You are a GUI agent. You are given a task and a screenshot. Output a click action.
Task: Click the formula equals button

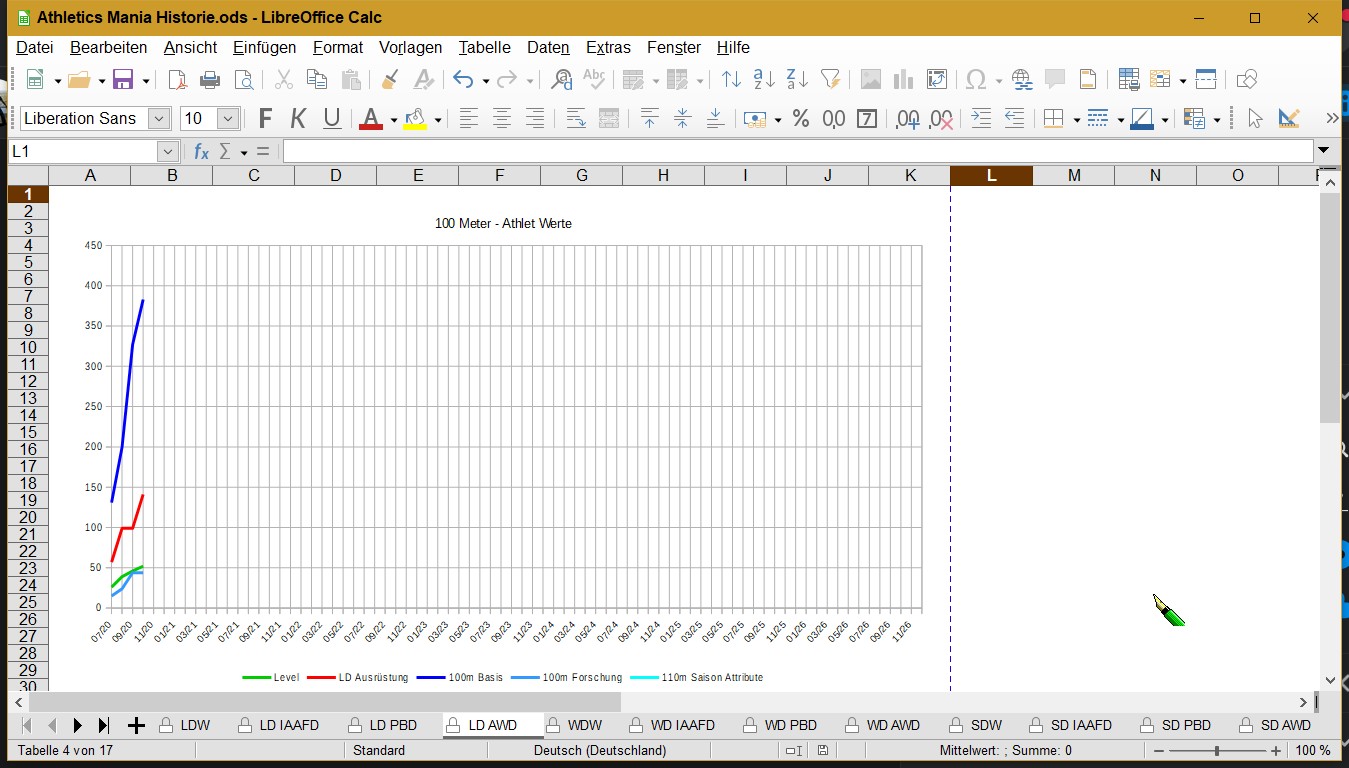point(263,151)
